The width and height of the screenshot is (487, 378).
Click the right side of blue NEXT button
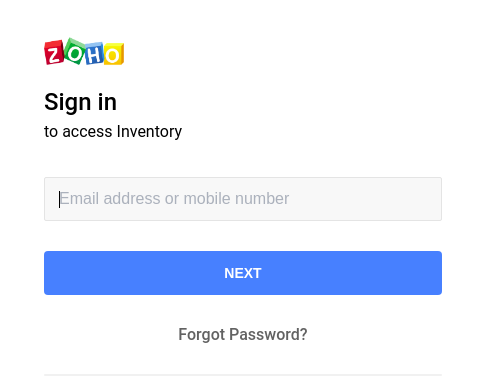400,273
